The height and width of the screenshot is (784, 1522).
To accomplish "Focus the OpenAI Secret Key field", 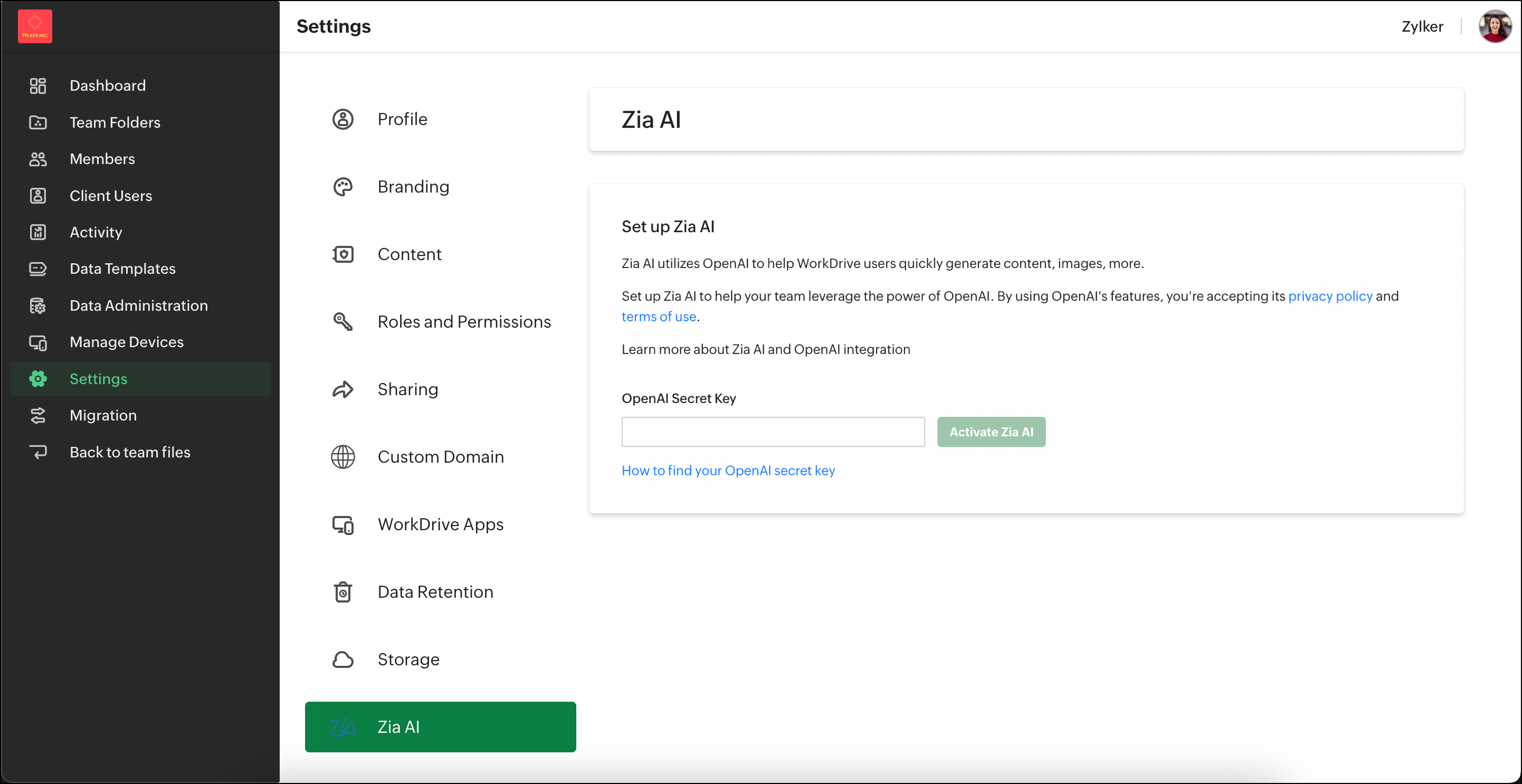I will (x=773, y=432).
